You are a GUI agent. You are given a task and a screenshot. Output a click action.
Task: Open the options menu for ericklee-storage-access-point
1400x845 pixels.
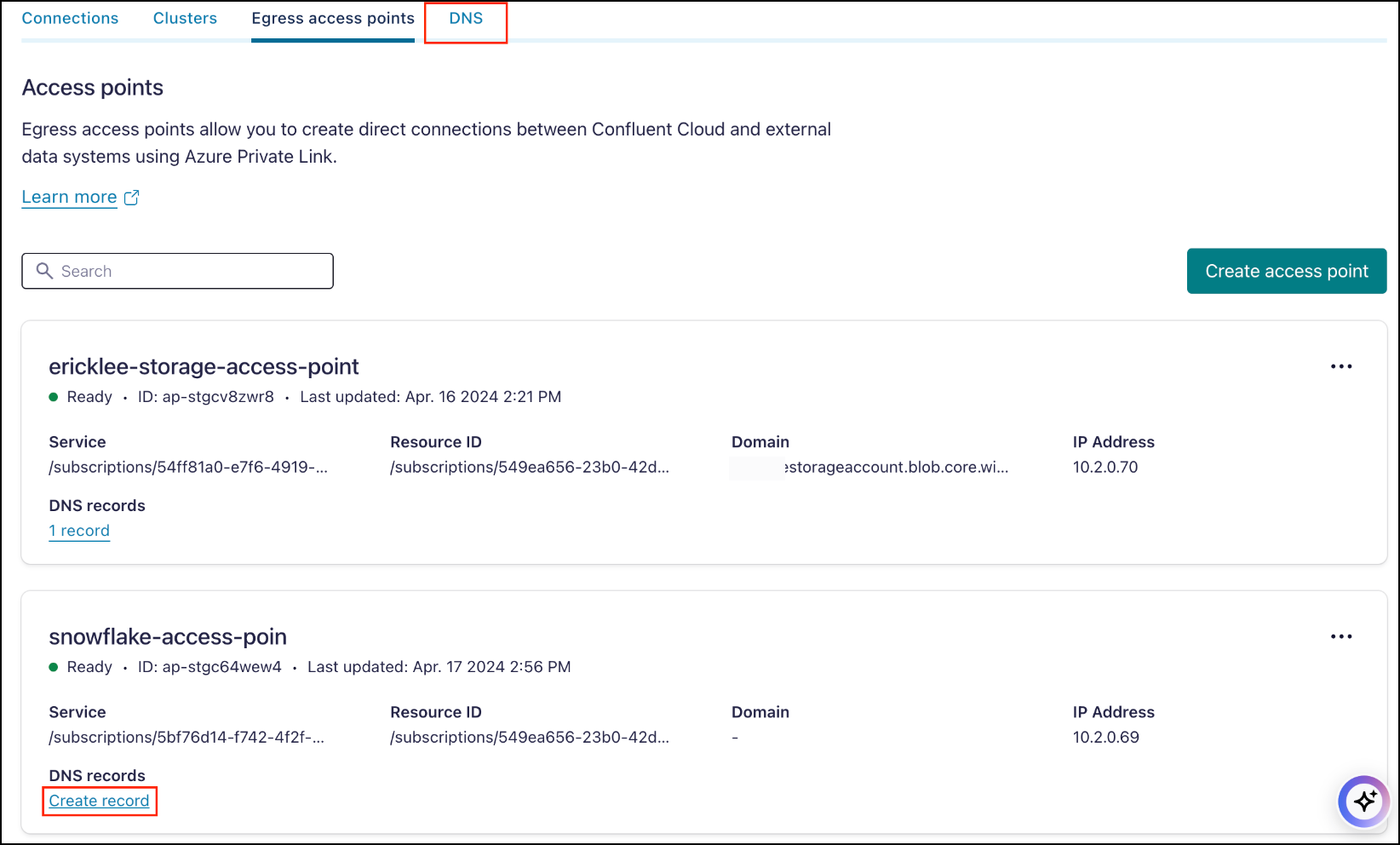1341,366
